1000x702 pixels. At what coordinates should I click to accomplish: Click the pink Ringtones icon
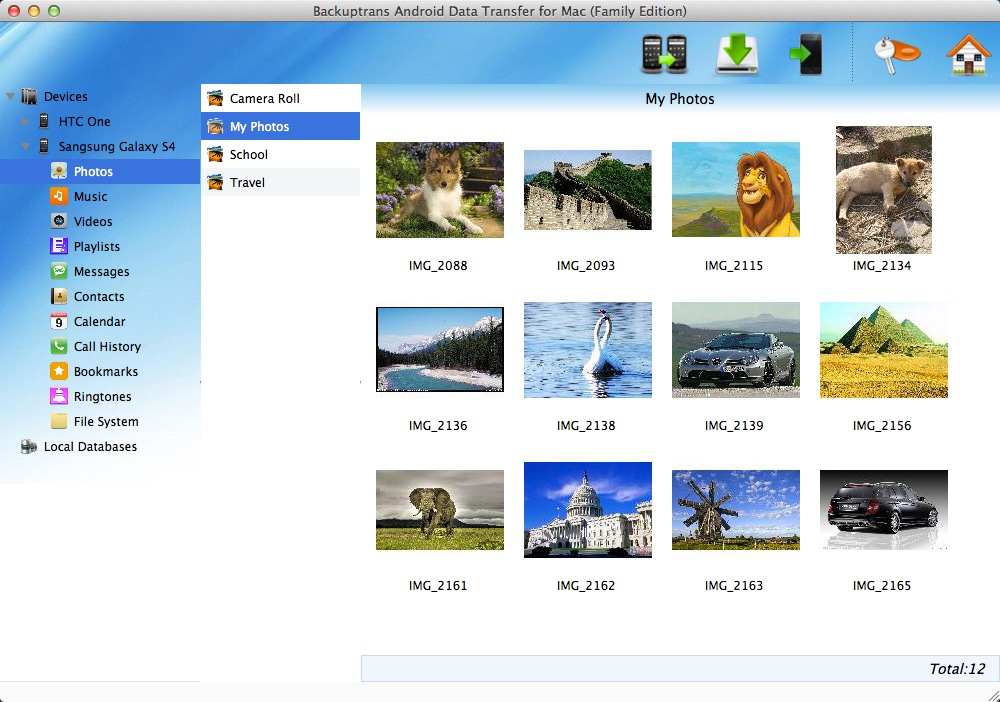coord(59,396)
